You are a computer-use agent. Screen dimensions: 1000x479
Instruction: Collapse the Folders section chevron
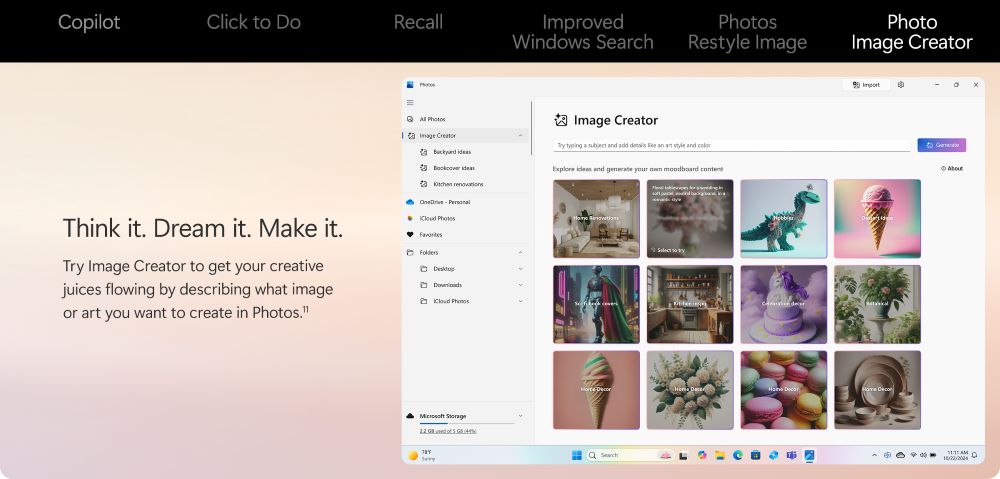[520, 252]
